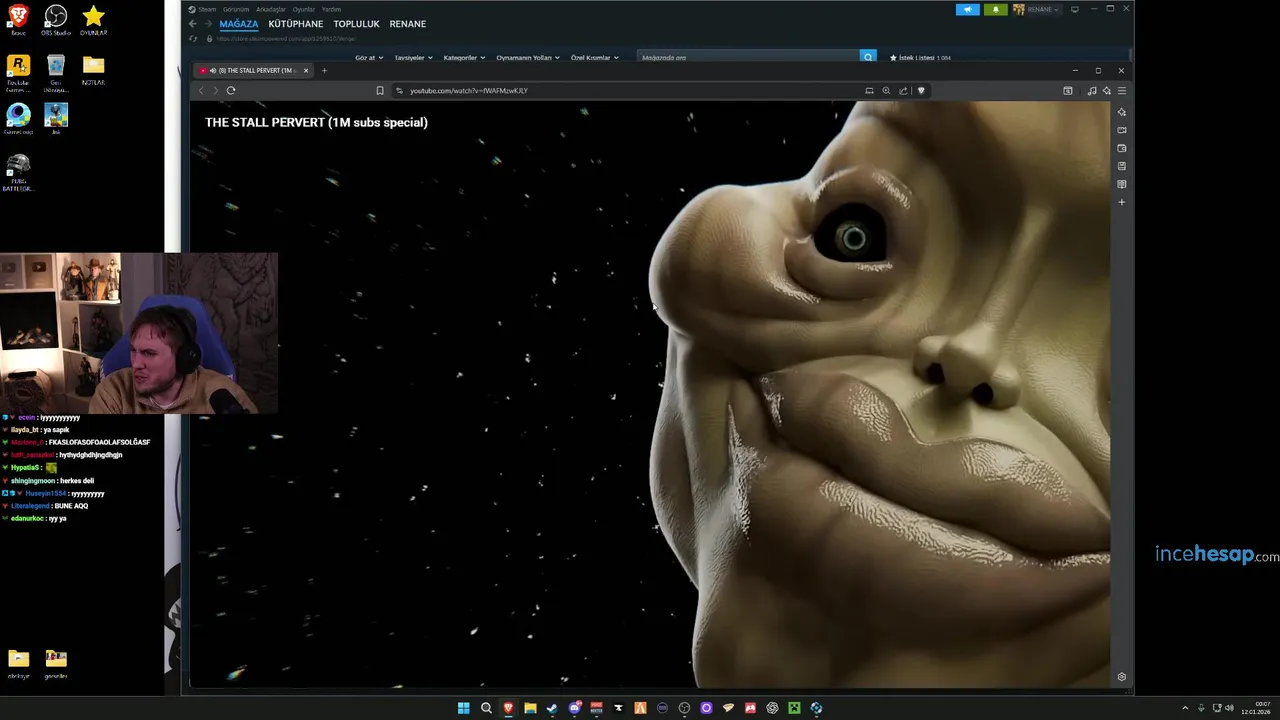1280x720 pixels.
Task: Open the OYUNLAR star shortcut on desktop
Action: coord(93,19)
